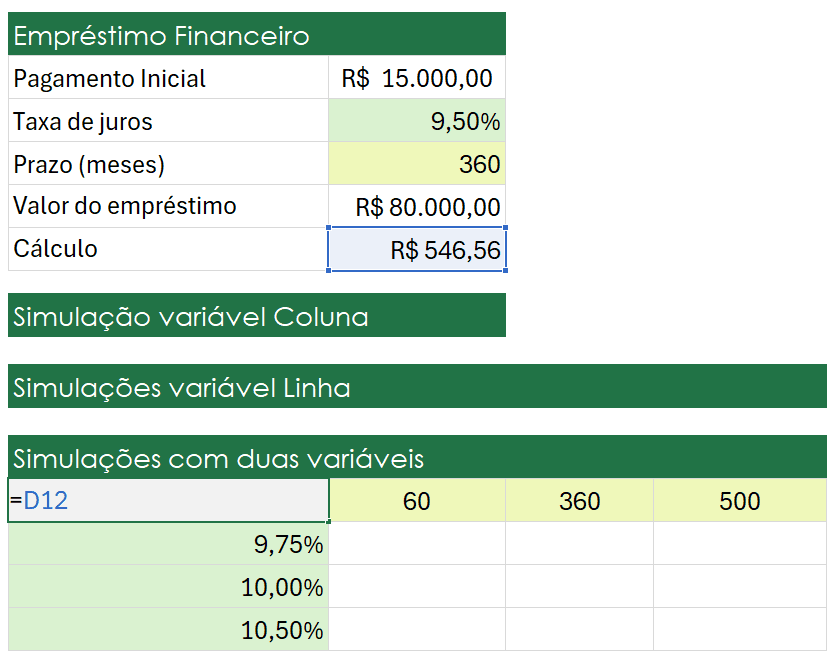This screenshot has width=834, height=658.
Task: Click the Simulação variável Coluna header
Action: tap(257, 317)
